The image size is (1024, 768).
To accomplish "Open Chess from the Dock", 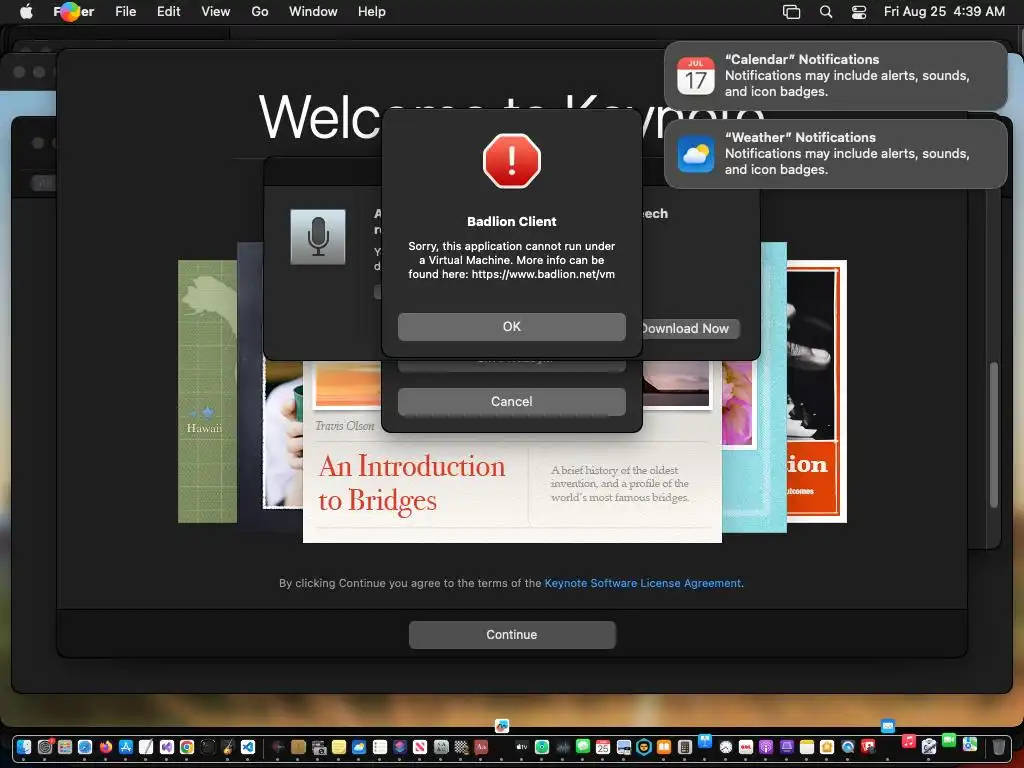I will point(461,747).
